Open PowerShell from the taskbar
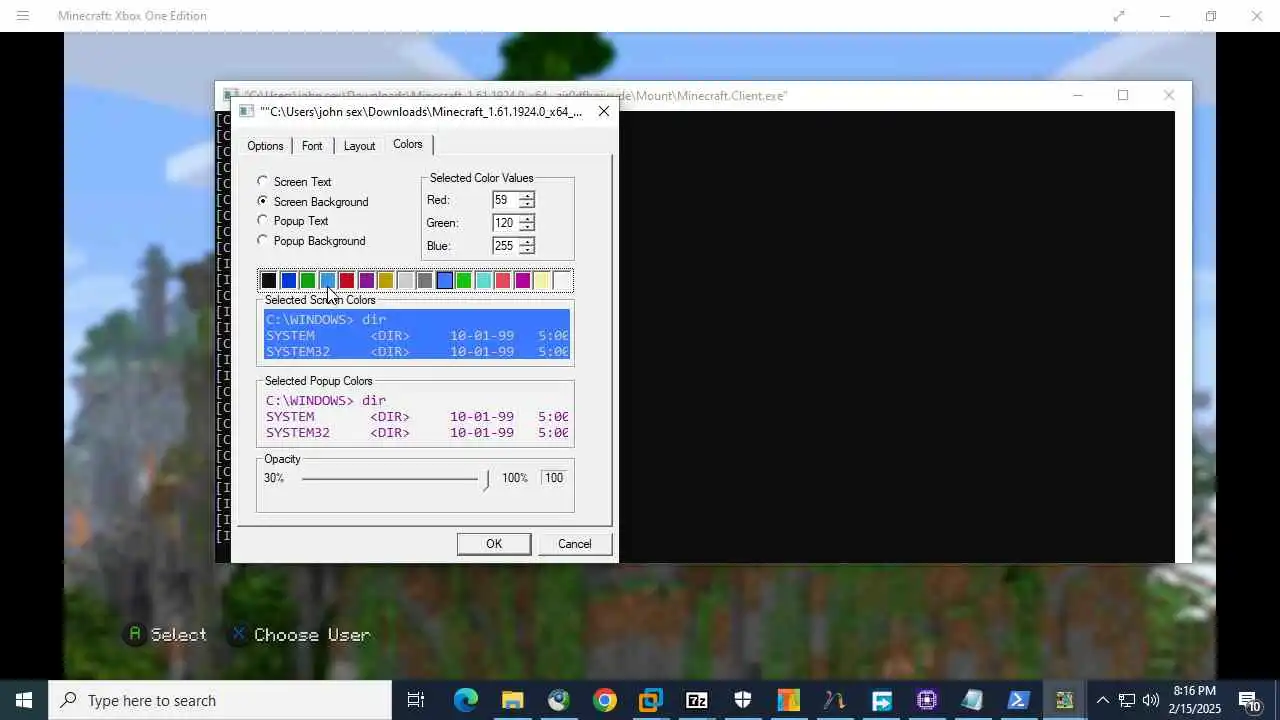The height and width of the screenshot is (720, 1280). point(1018,700)
